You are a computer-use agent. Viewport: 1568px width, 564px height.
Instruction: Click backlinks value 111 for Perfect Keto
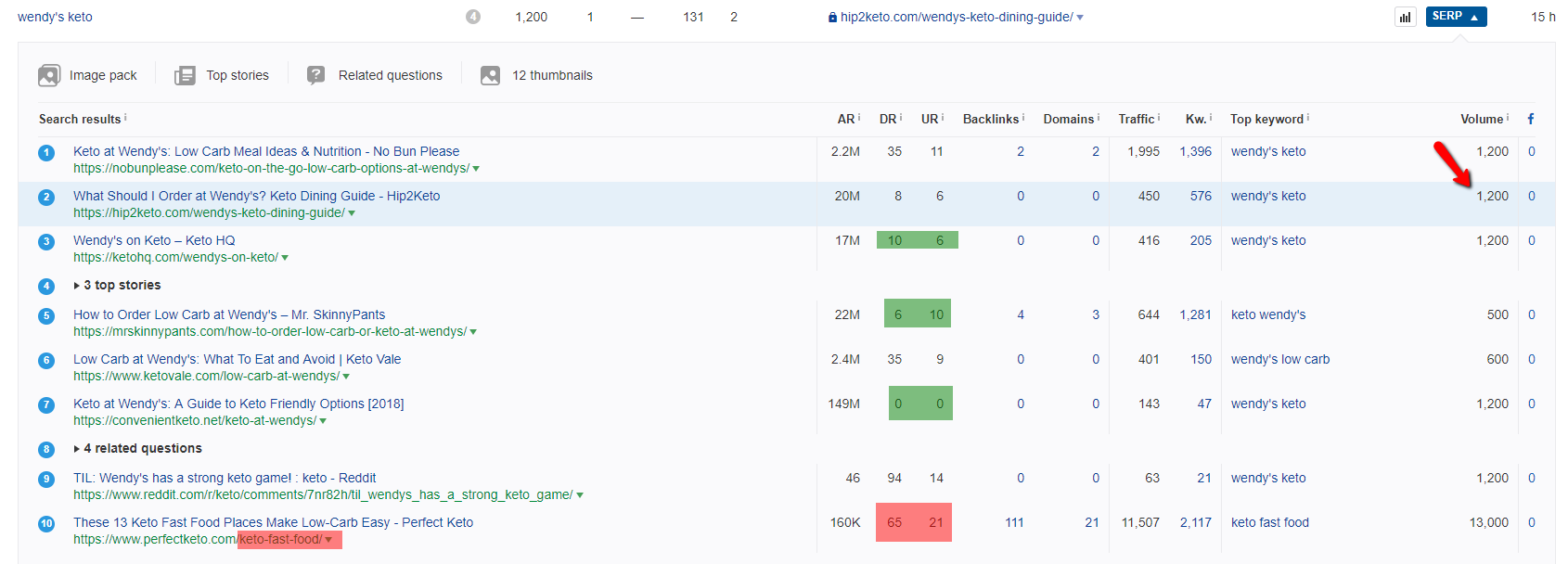1014,522
